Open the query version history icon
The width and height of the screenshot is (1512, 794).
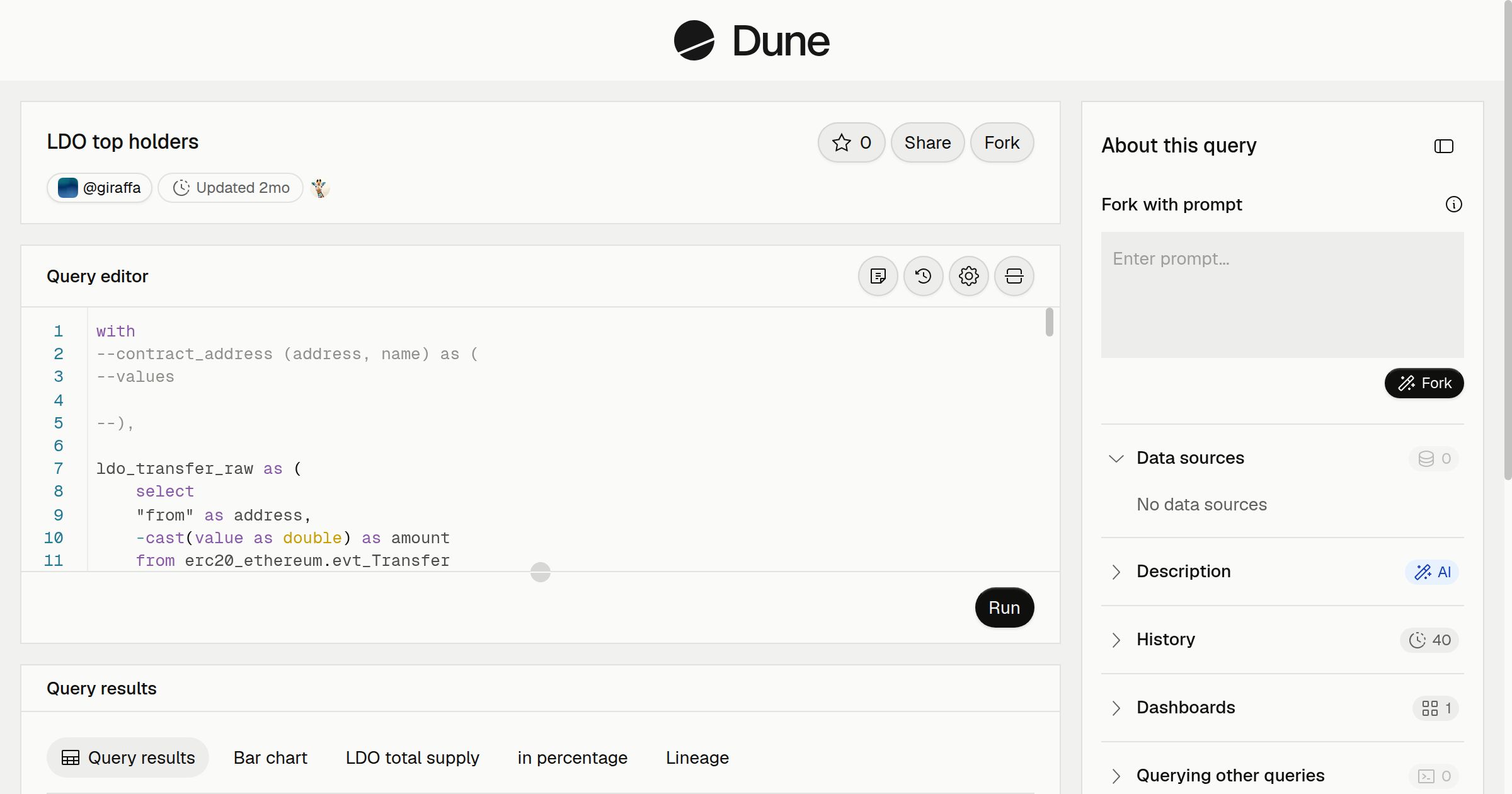[923, 276]
